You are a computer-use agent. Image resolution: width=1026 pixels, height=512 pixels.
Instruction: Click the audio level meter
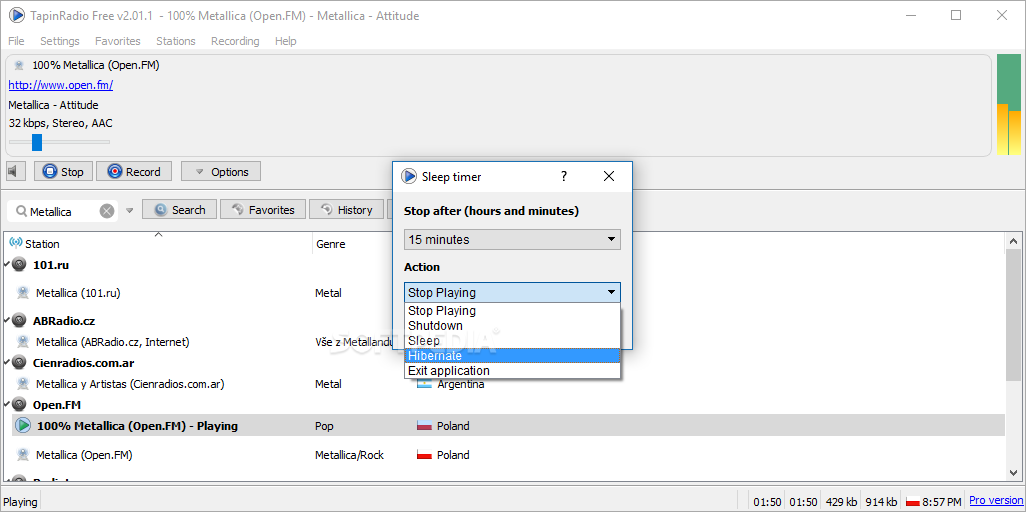1008,105
